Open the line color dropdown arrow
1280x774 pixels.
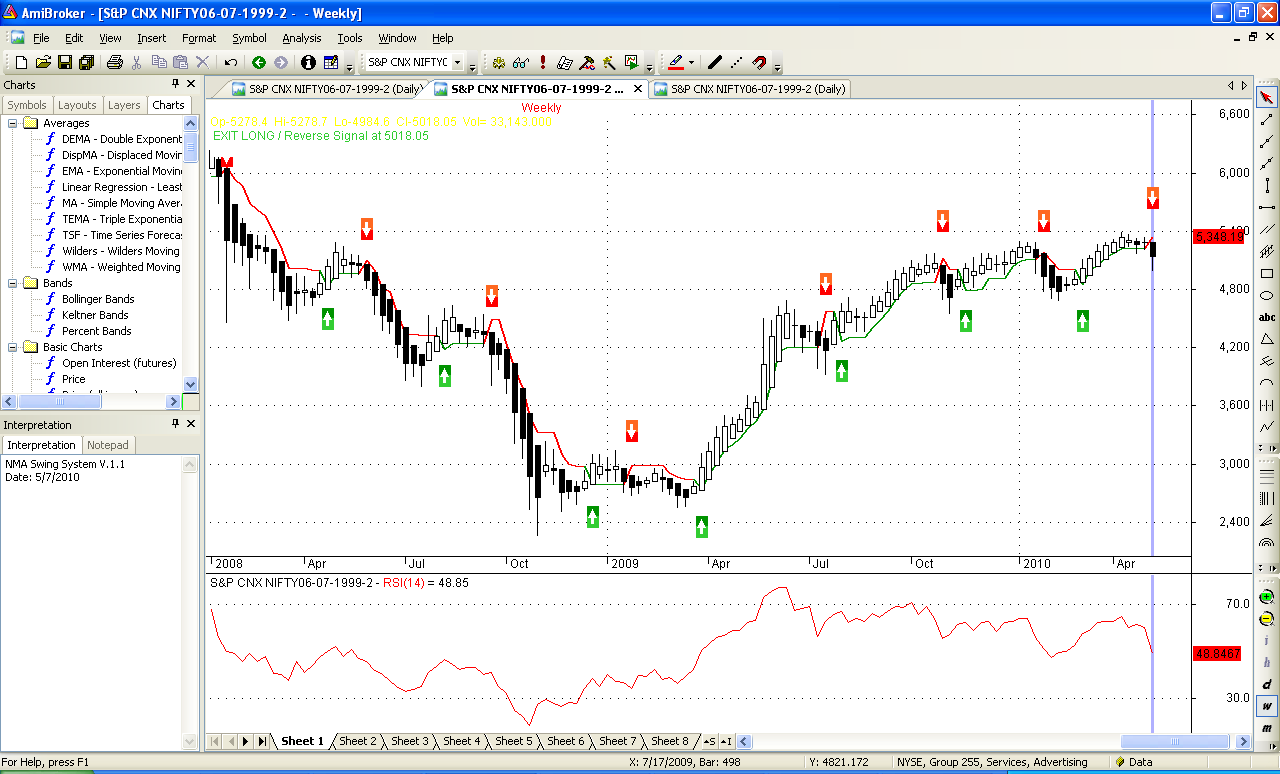click(x=691, y=62)
